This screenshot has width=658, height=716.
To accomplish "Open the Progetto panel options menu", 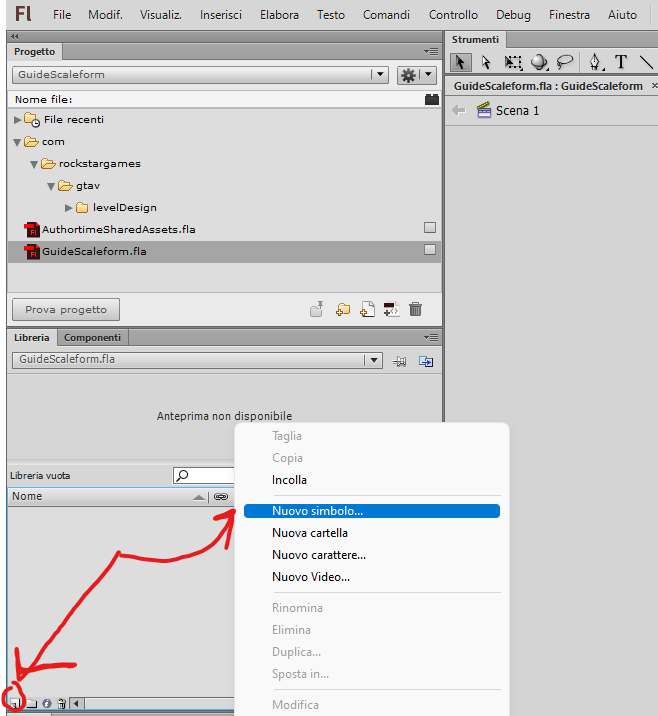I will pyautogui.click(x=431, y=52).
